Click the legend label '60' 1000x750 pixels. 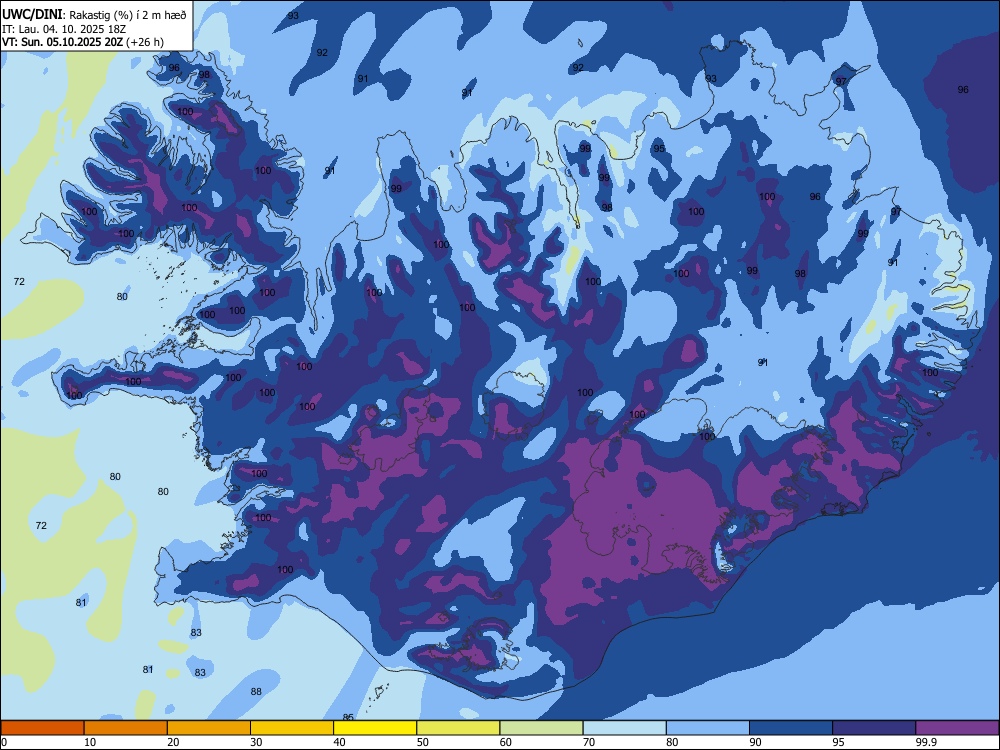point(506,742)
